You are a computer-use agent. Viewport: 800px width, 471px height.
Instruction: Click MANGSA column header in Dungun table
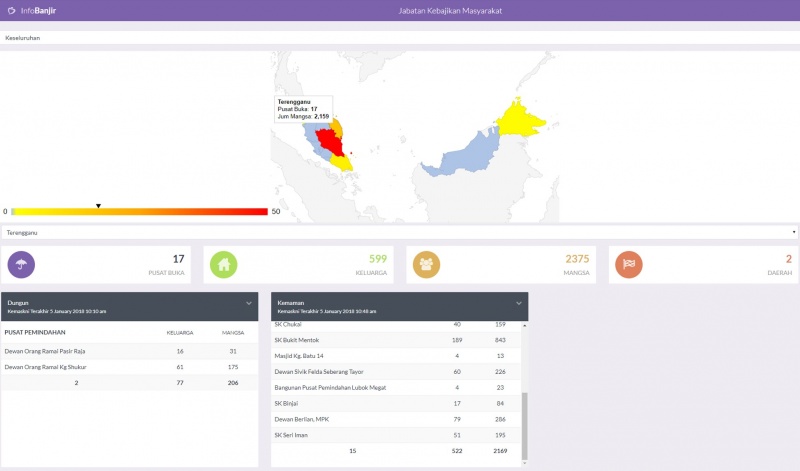(x=233, y=333)
